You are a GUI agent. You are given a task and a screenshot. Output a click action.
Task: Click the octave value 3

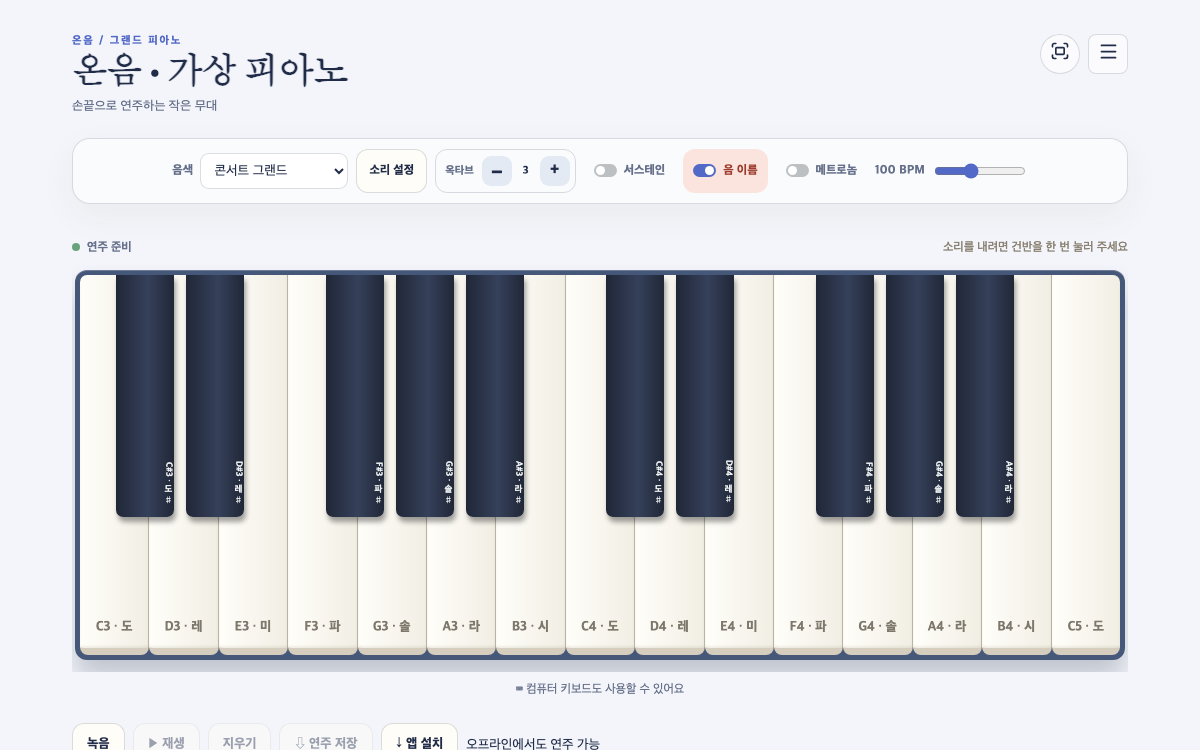525,171
